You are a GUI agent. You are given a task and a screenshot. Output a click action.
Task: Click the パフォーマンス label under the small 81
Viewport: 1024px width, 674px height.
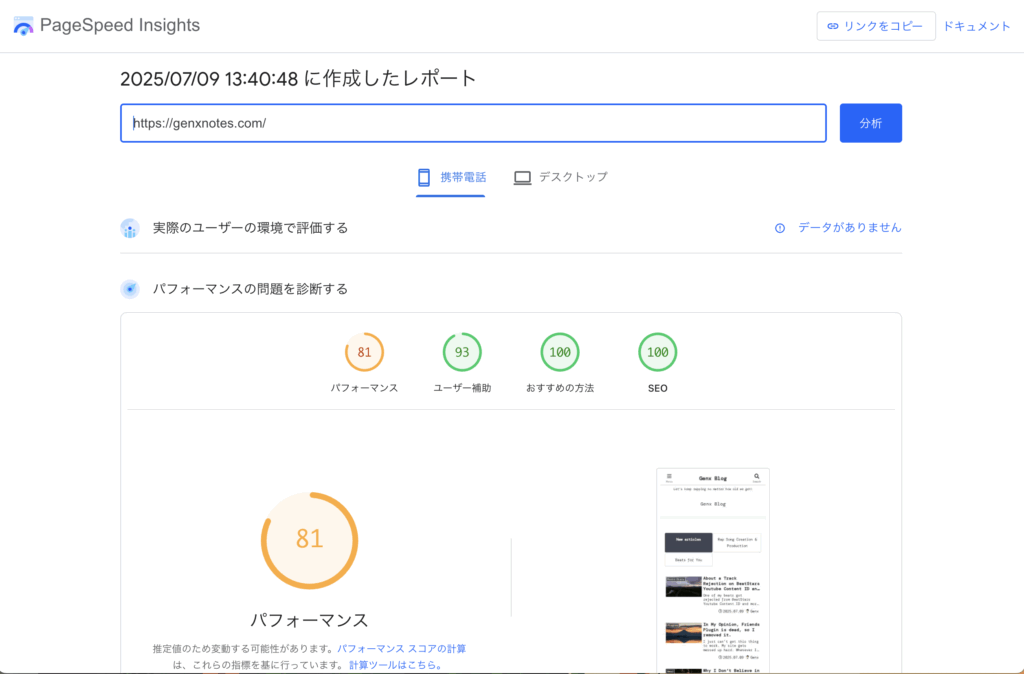point(364,388)
